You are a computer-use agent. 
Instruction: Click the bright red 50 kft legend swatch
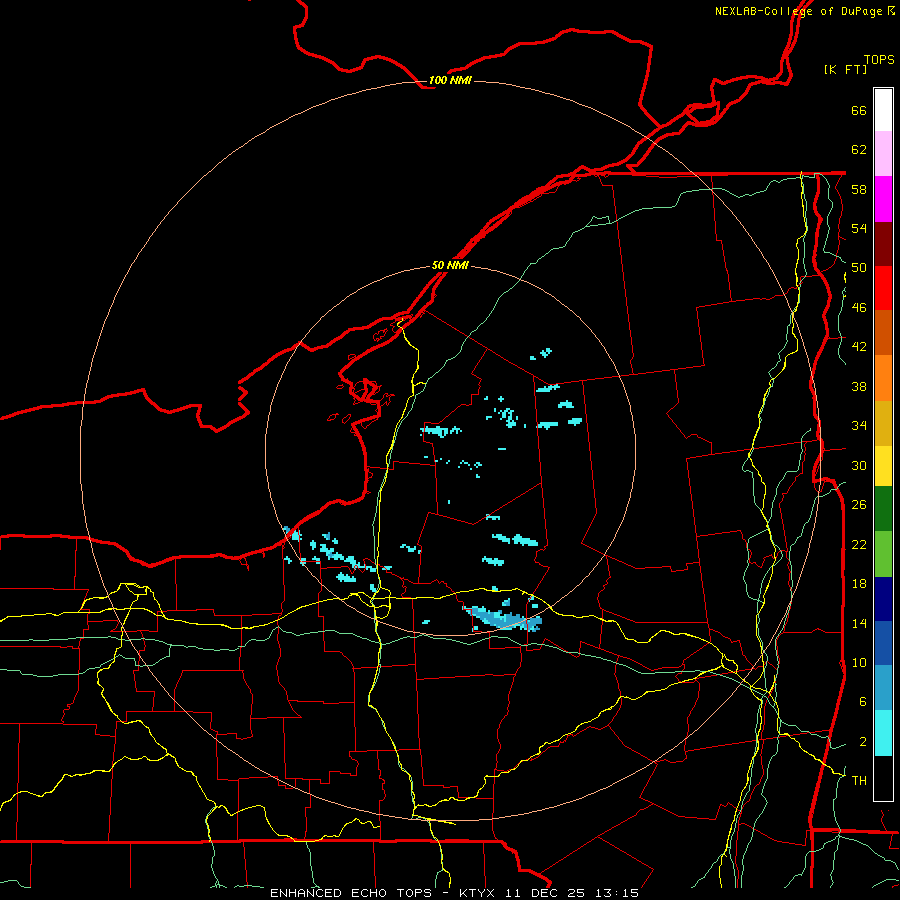tap(883, 288)
